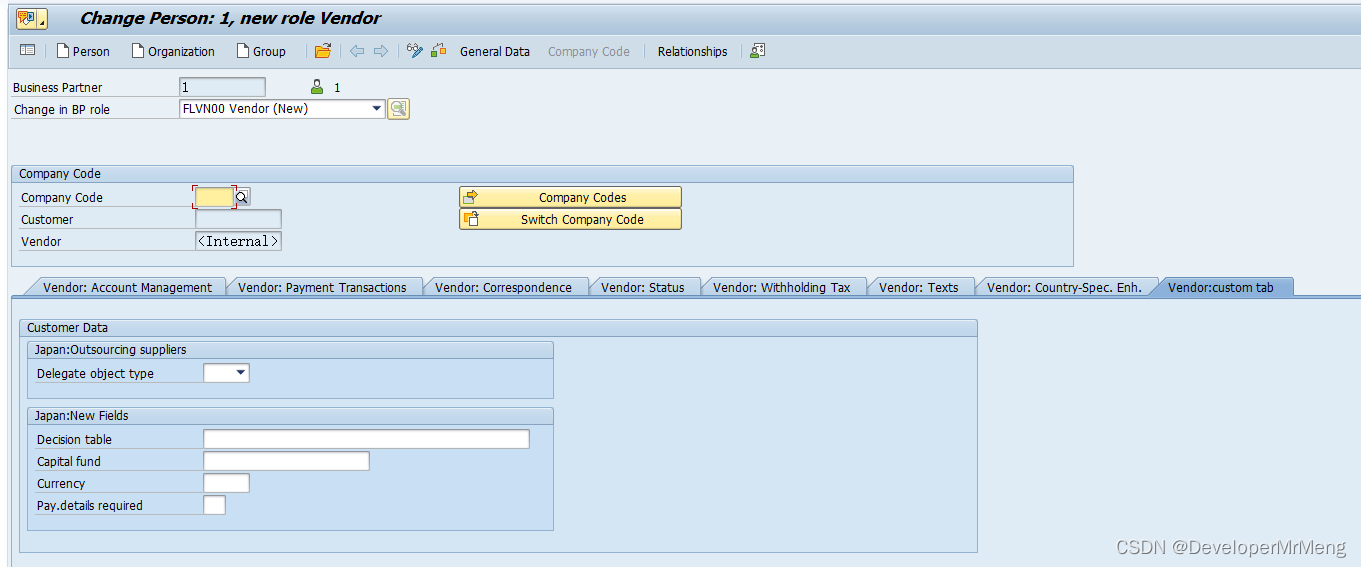Open the SAP title bar menu icon
Viewport: 1361px width, 567px height.
coord(31,18)
